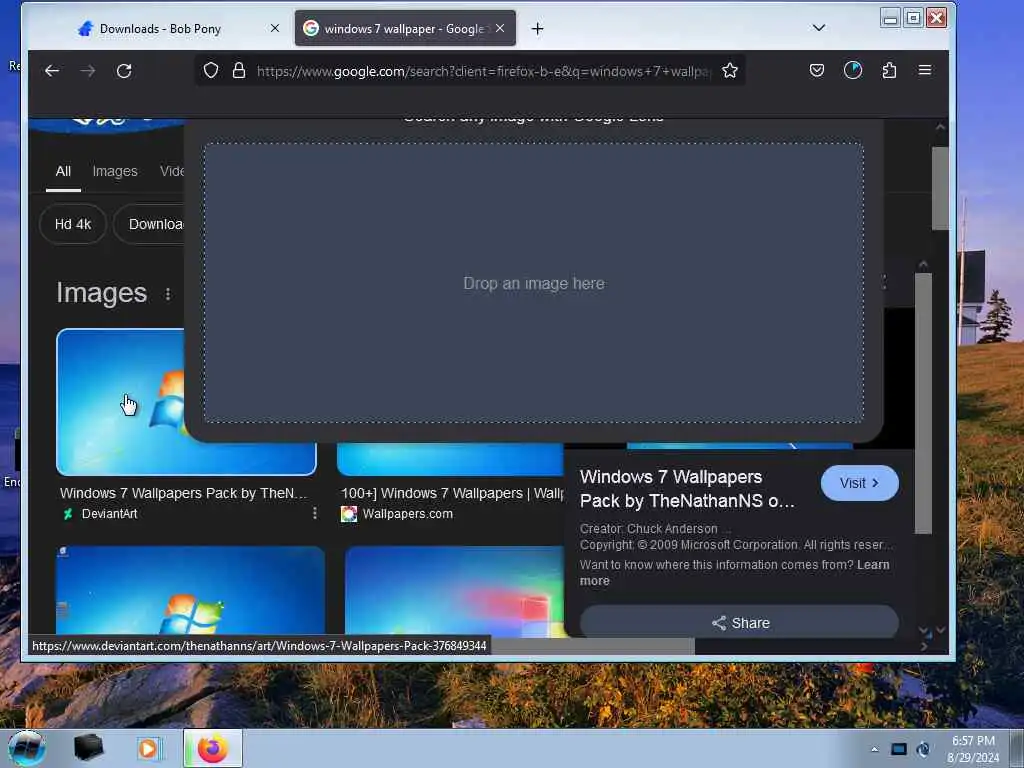Click the DeviantArt source label
Screen dimensions: 1024x768
click(x=109, y=514)
